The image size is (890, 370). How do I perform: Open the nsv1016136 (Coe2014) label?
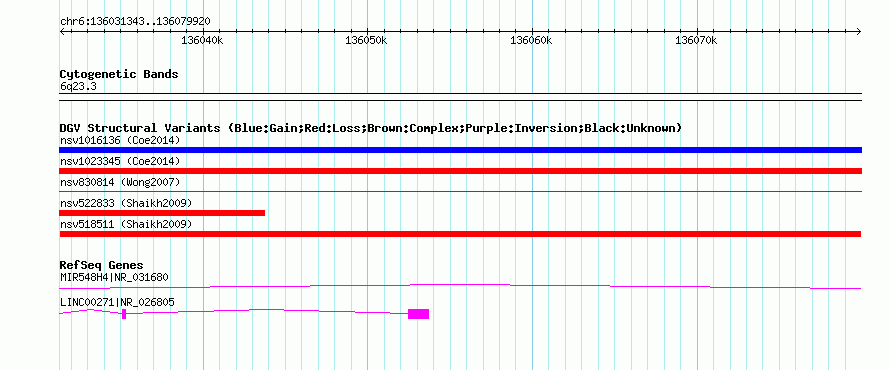(120, 140)
